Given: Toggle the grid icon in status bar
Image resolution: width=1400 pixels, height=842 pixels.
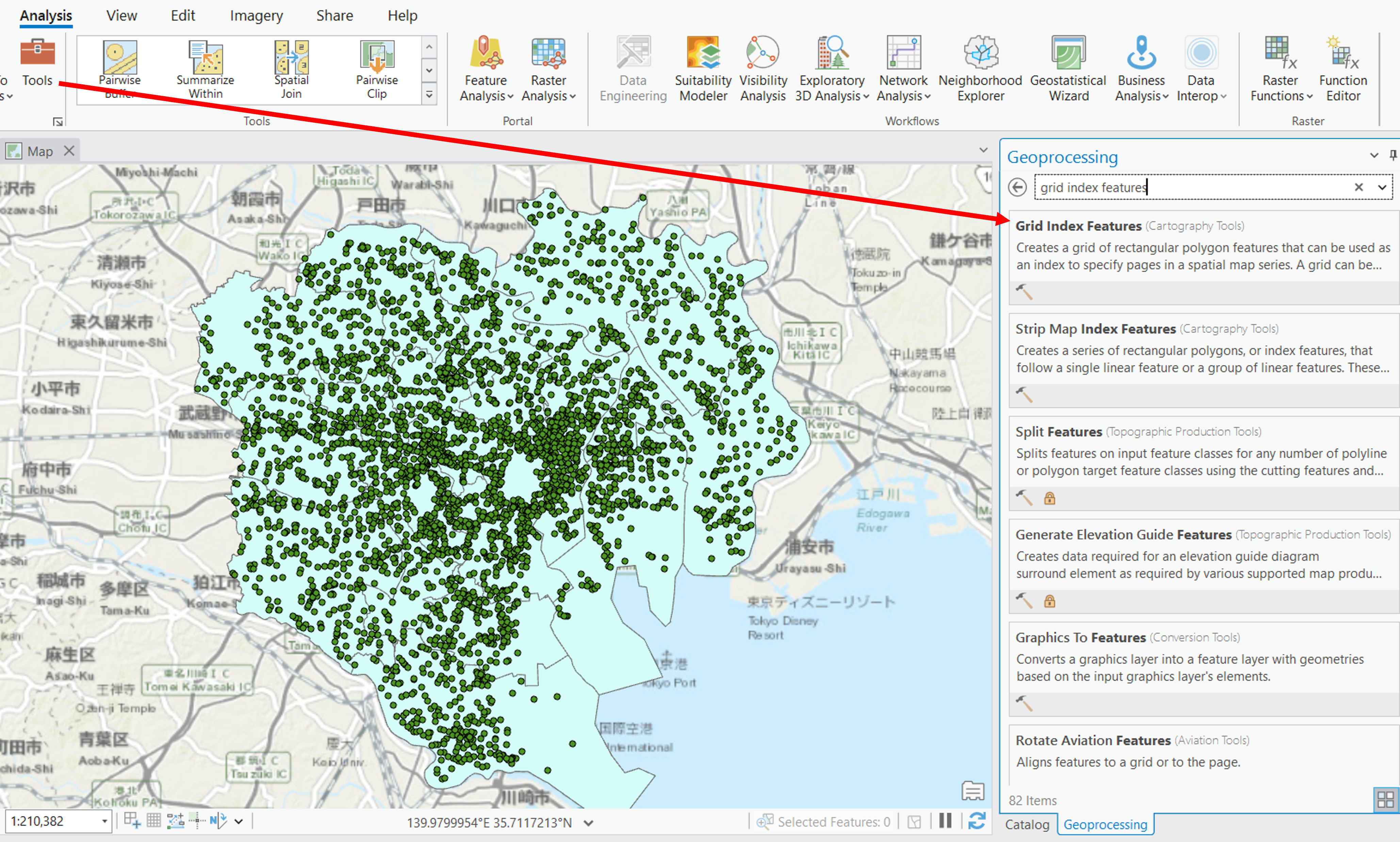Looking at the screenshot, I should tap(154, 820).
